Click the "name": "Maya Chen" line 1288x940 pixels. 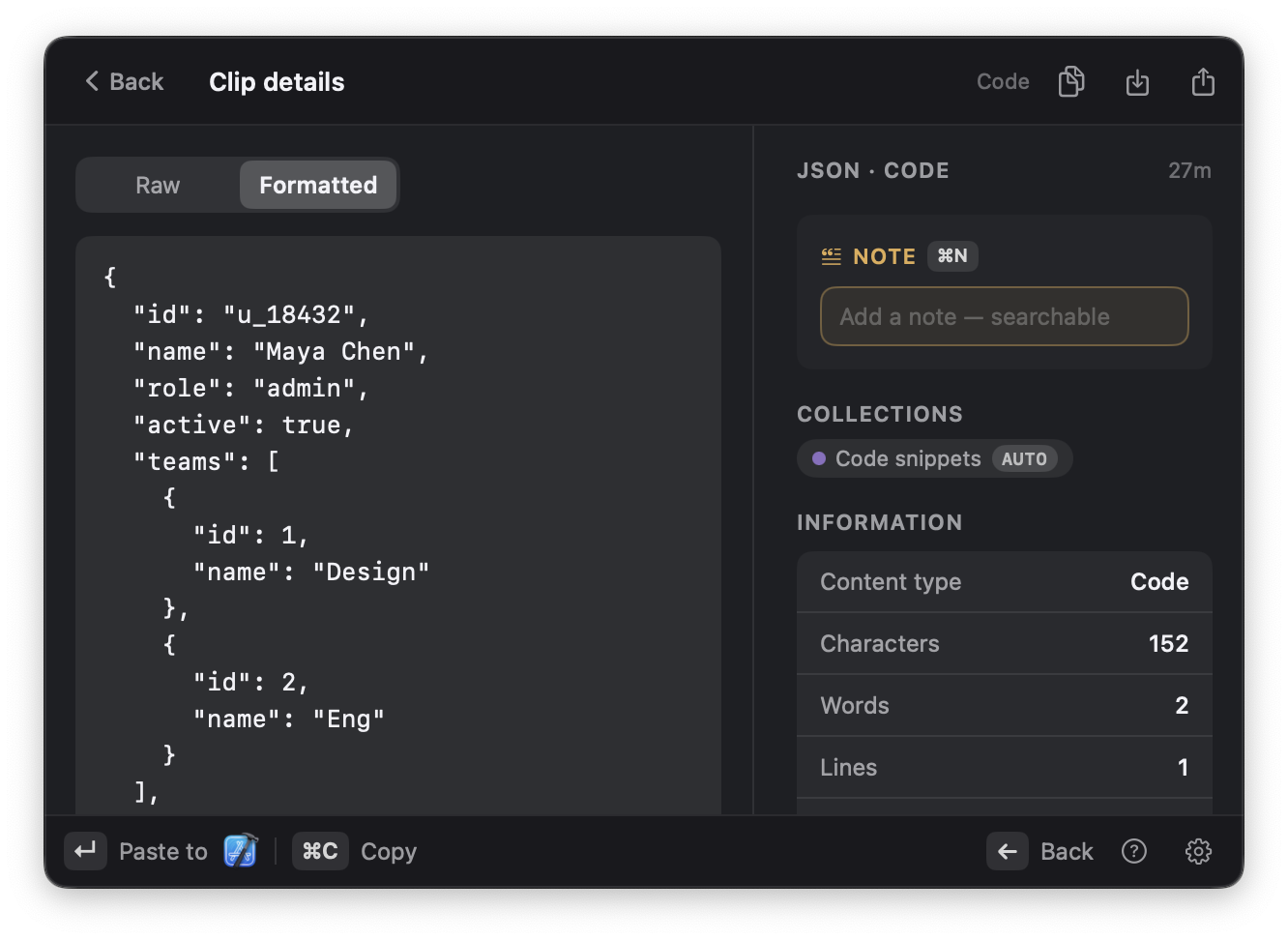point(281,352)
